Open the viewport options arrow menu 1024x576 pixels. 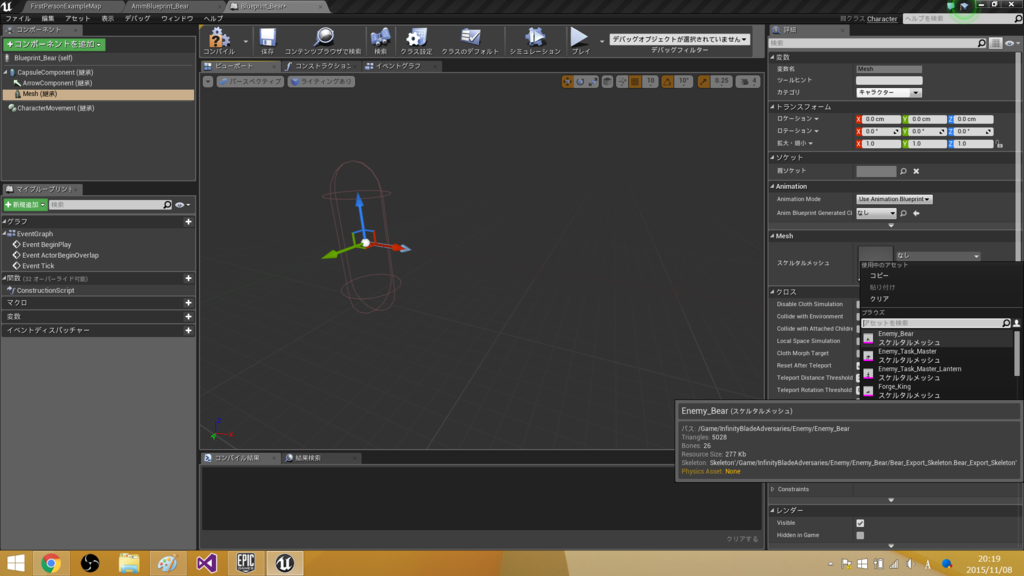click(x=208, y=82)
